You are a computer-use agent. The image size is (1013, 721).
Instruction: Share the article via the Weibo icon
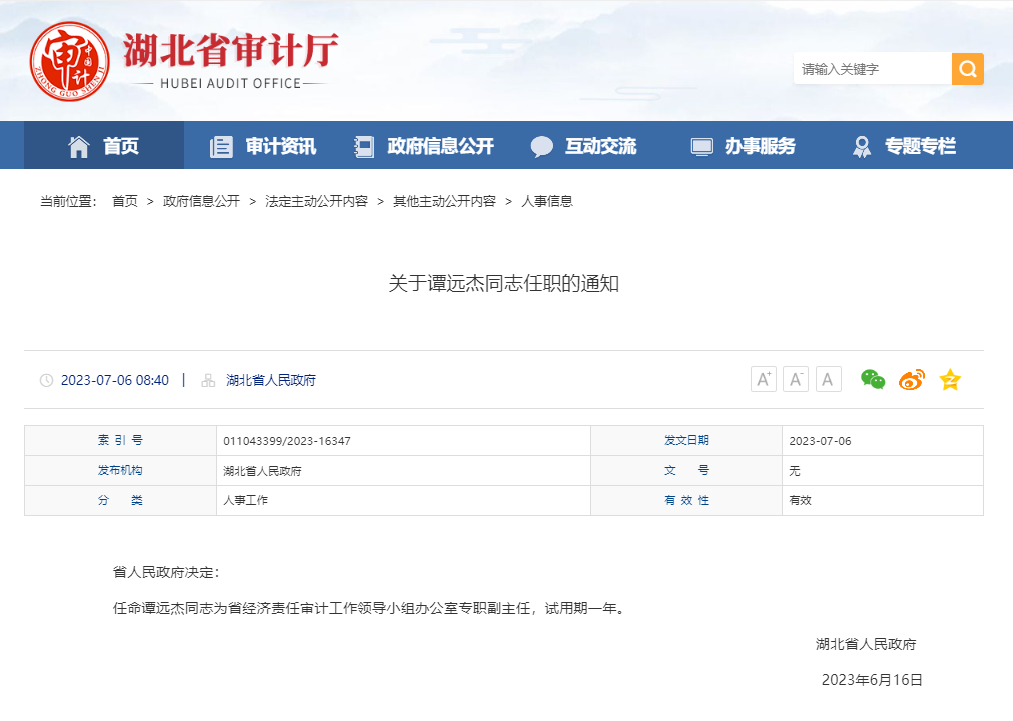(910, 380)
